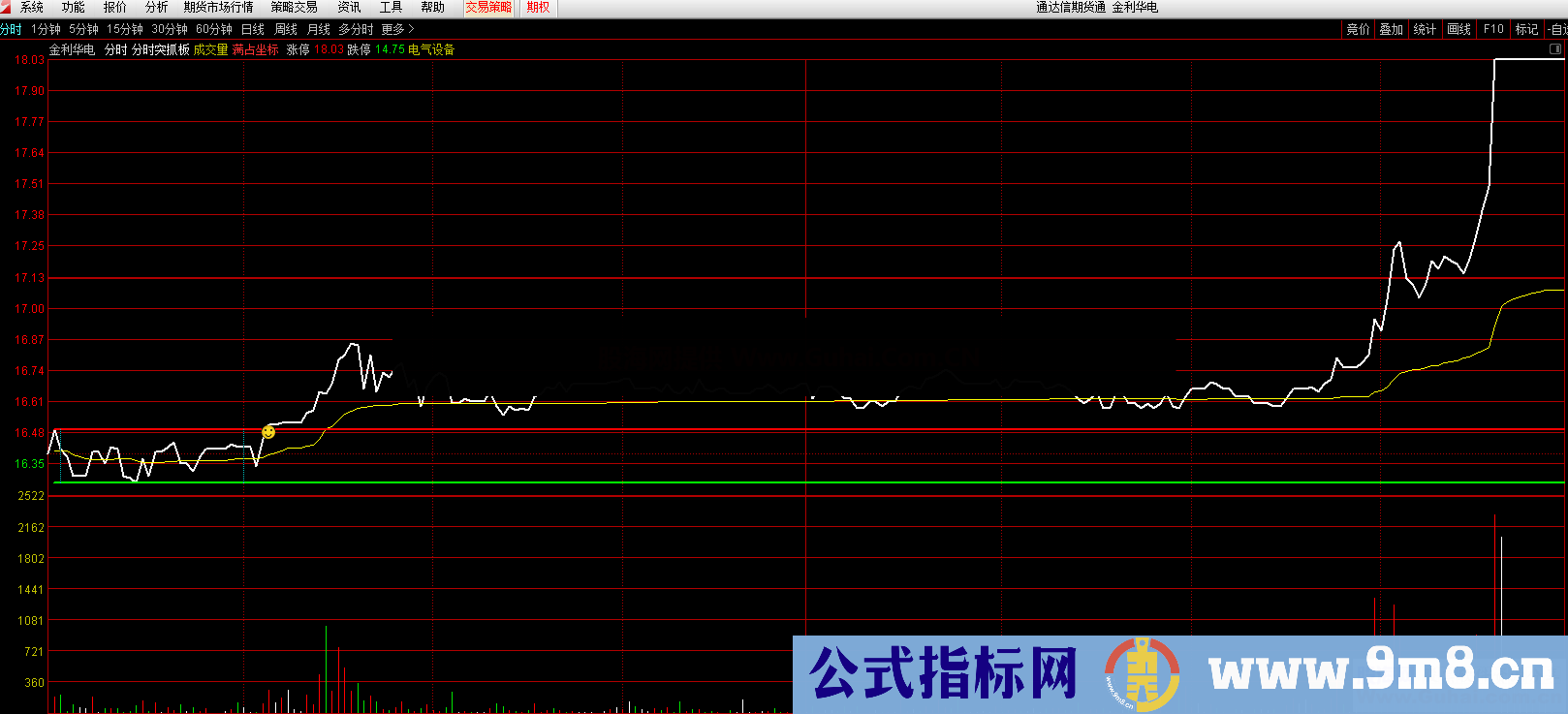This screenshot has width=1568, height=714.
Task: Open the 功能 menu
Action: click(74, 8)
